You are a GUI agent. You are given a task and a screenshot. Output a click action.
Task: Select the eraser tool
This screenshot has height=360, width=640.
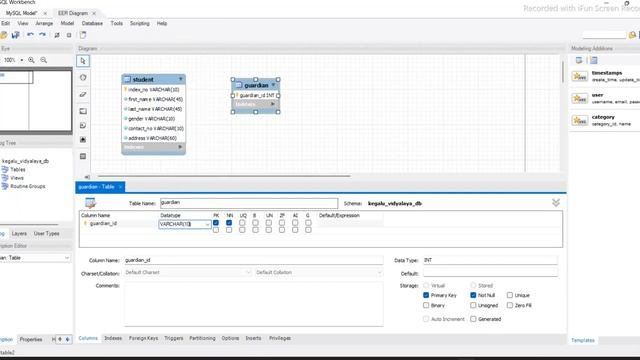point(83,94)
